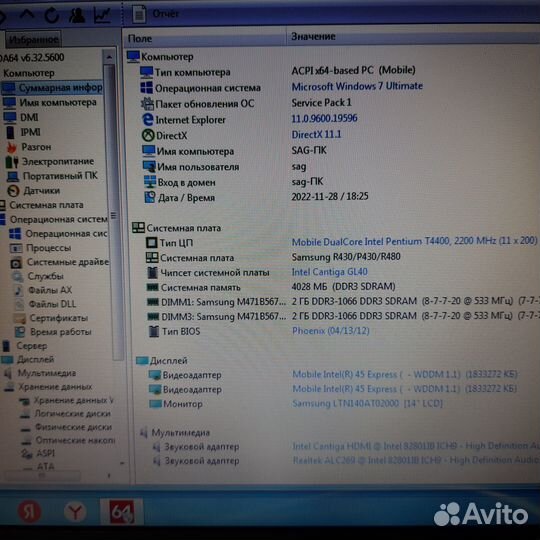Screen dimensions: 540x540
Task: Click the Портативный ПК laptop icon
Action: coord(13,176)
